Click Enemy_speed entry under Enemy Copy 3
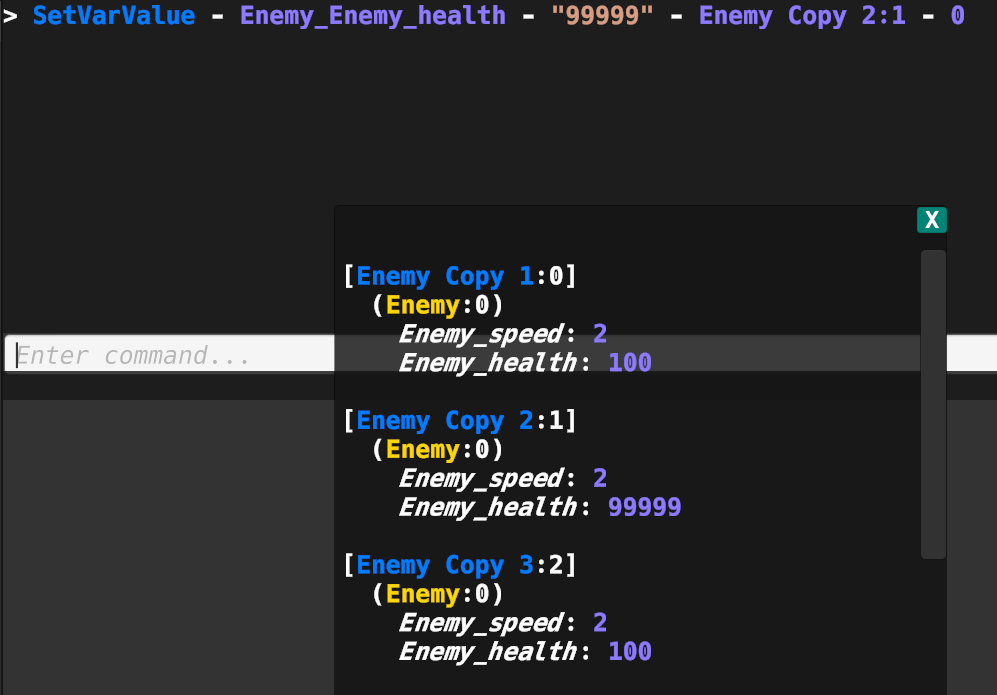This screenshot has width=997, height=695. (x=502, y=623)
